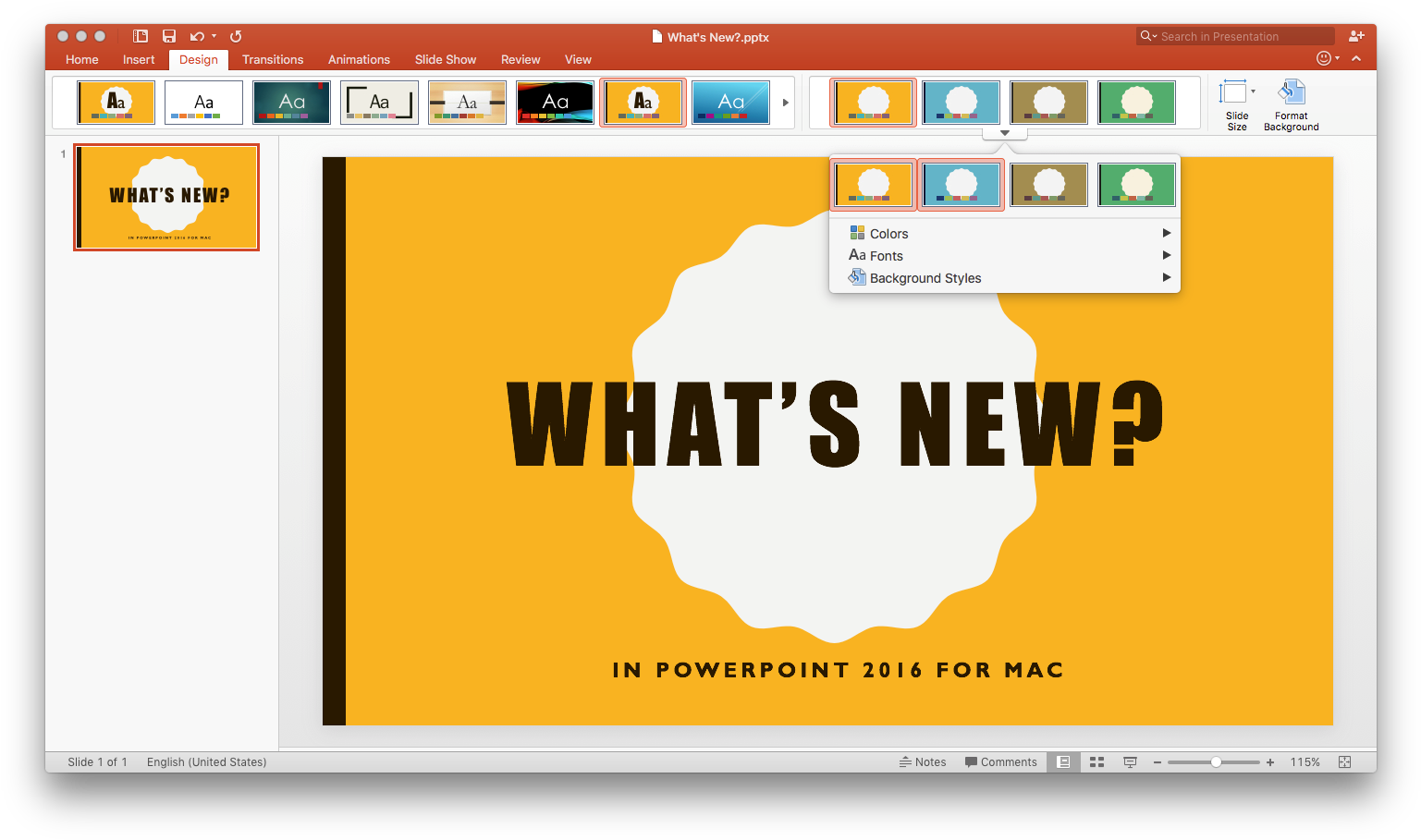Select the blue theme variant thumbnail

[x=961, y=184]
